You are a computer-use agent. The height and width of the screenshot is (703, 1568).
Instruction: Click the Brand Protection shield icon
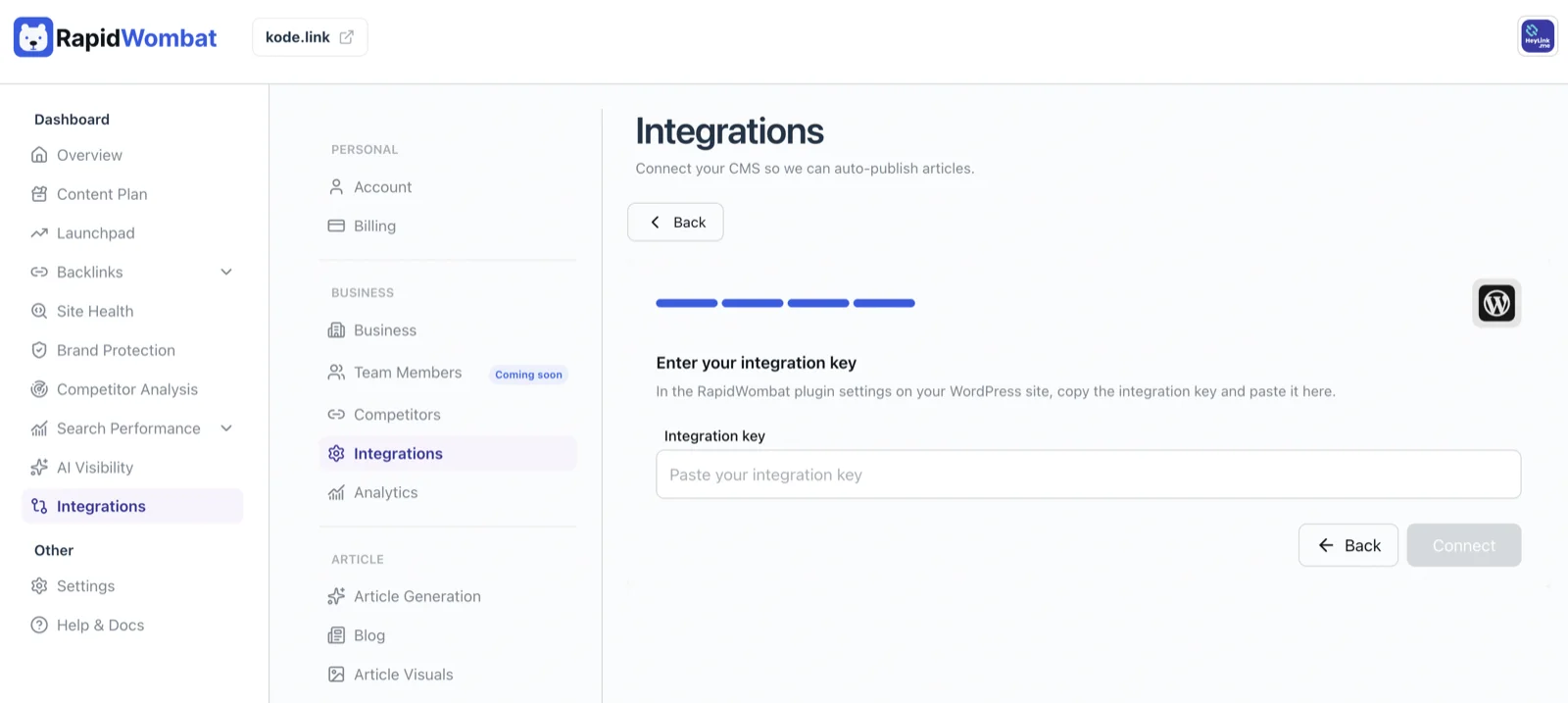39,350
